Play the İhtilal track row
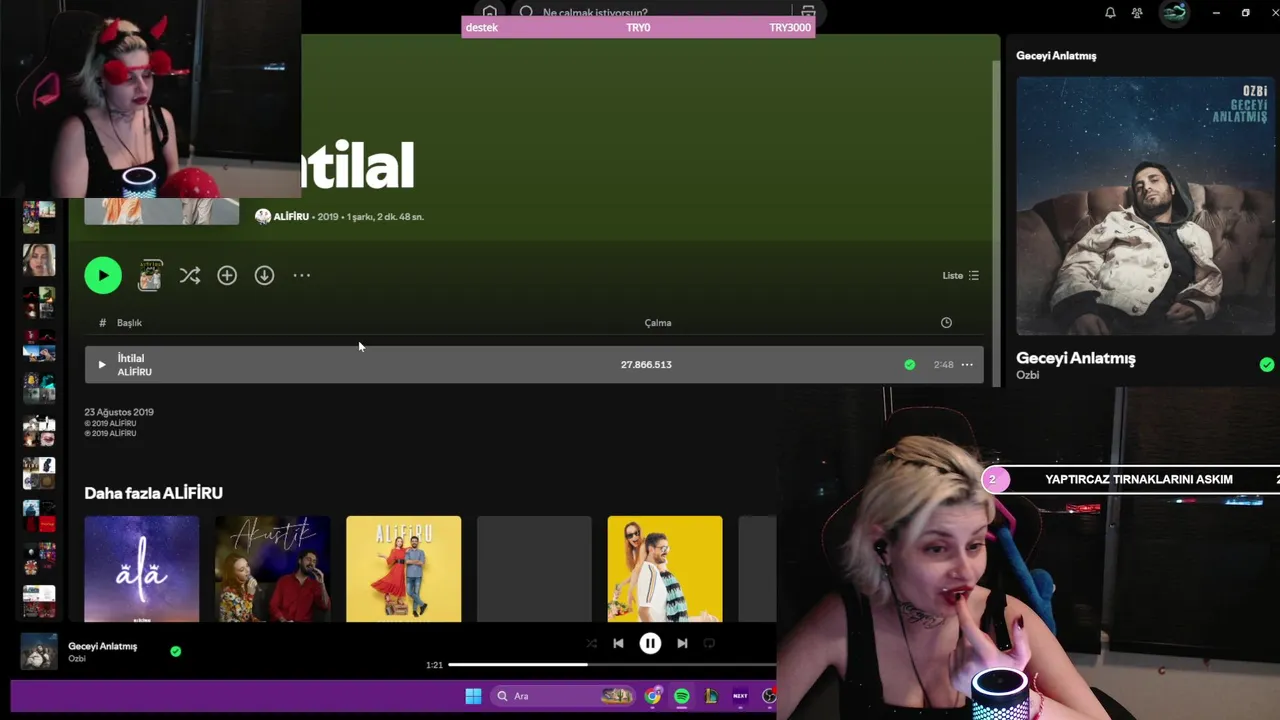The height and width of the screenshot is (720, 1280). [x=101, y=364]
